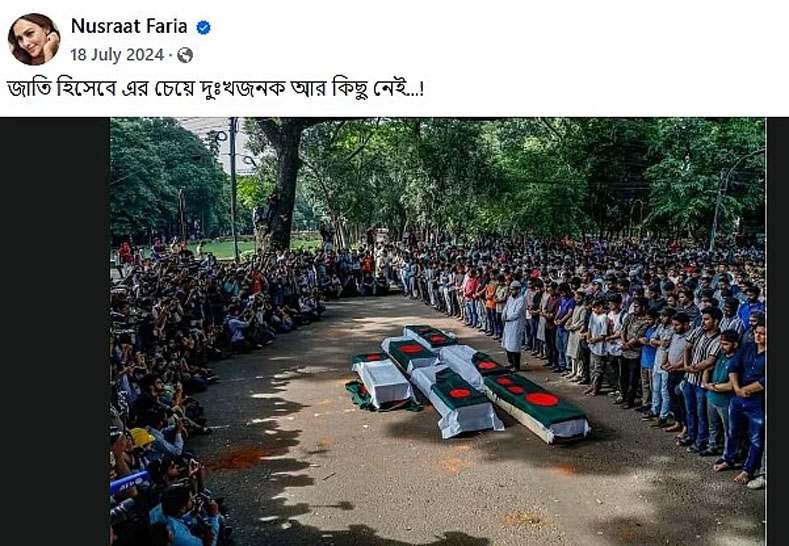This screenshot has height=546, width=789.
Task: Click the small white-shrouded coffin on the left
Action: click(x=383, y=381)
